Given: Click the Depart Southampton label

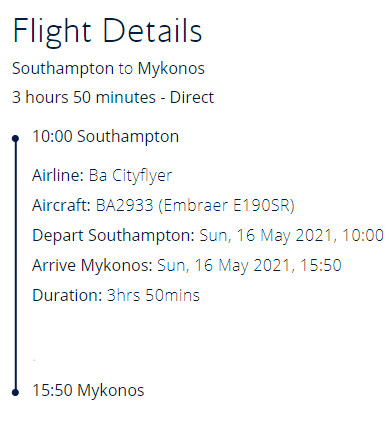Looking at the screenshot, I should pyautogui.click(x=113, y=236).
